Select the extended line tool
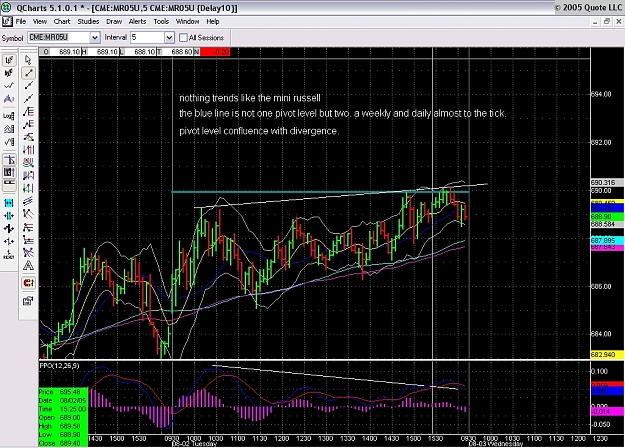The image size is (625, 448). point(28,98)
